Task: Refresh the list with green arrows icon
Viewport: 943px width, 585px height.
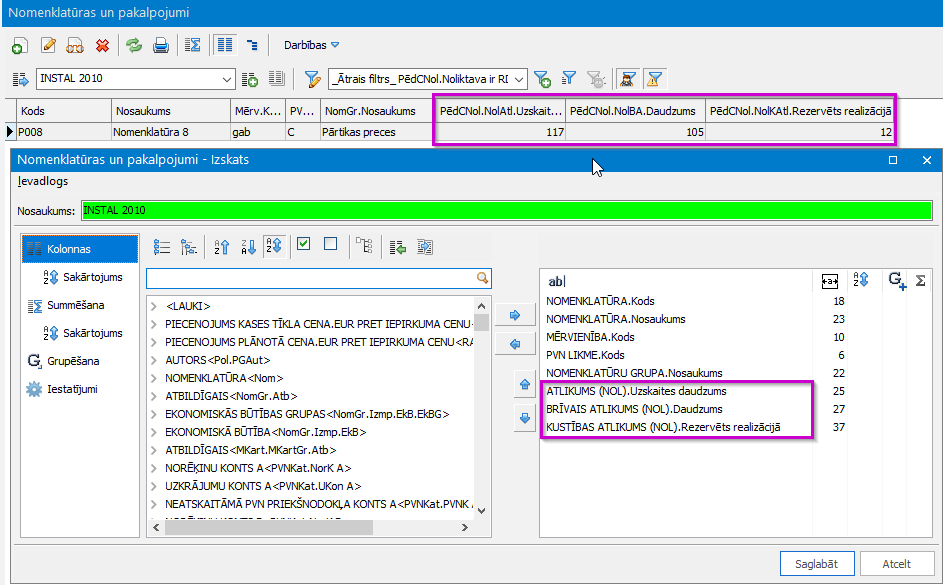Action: pos(134,45)
